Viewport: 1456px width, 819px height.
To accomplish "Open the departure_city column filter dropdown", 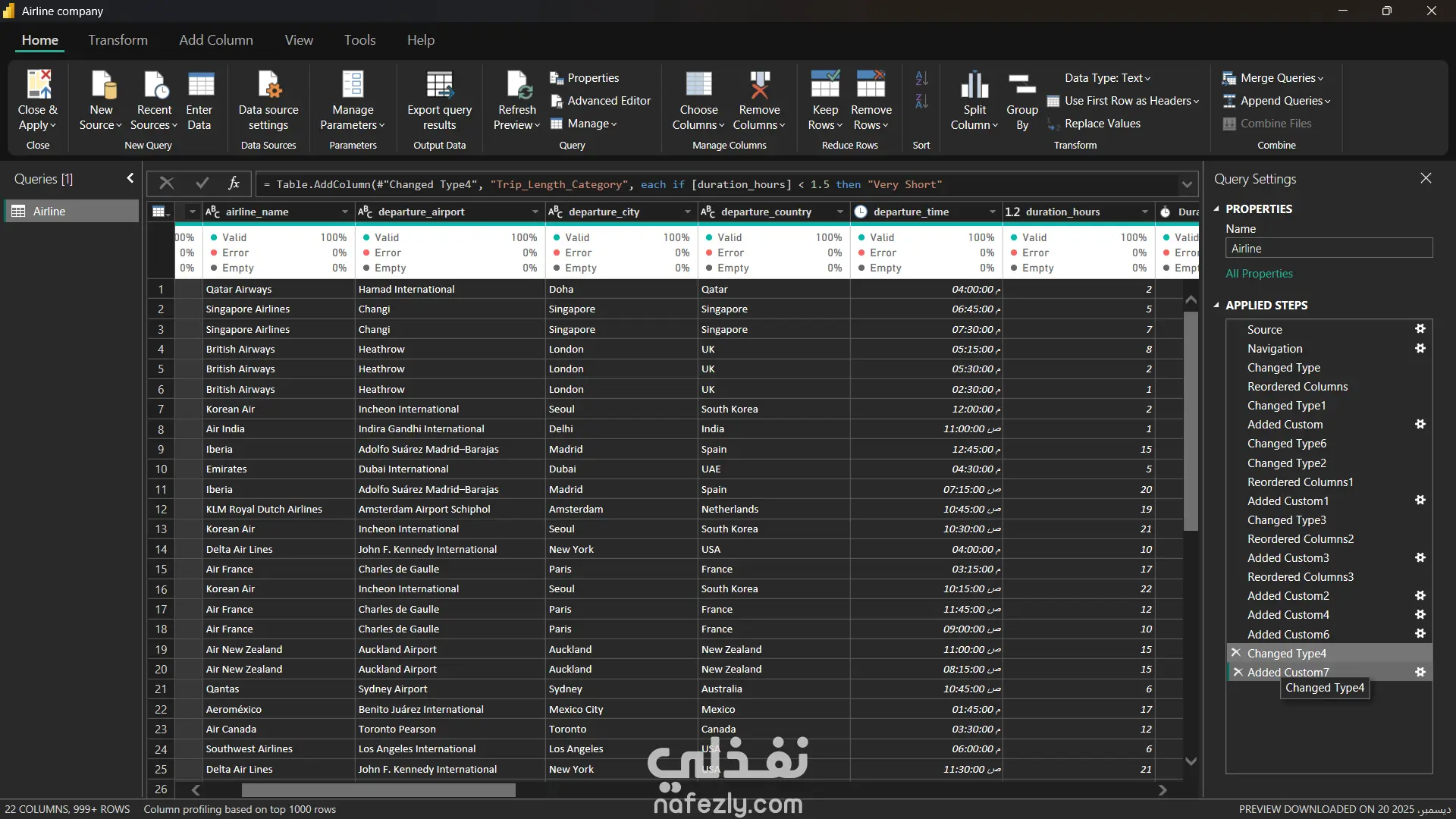I will [687, 212].
